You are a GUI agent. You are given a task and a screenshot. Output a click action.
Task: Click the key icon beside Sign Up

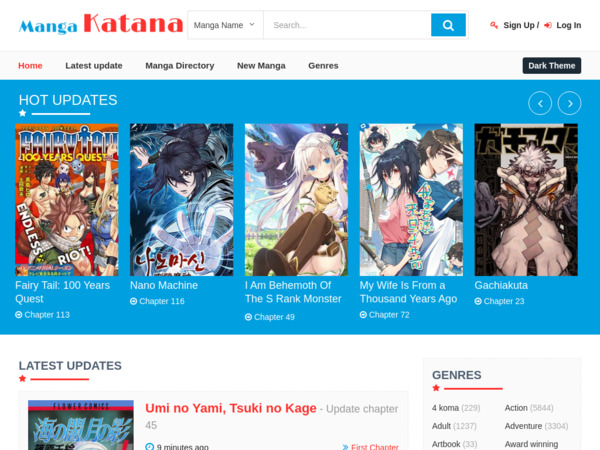[x=494, y=25]
